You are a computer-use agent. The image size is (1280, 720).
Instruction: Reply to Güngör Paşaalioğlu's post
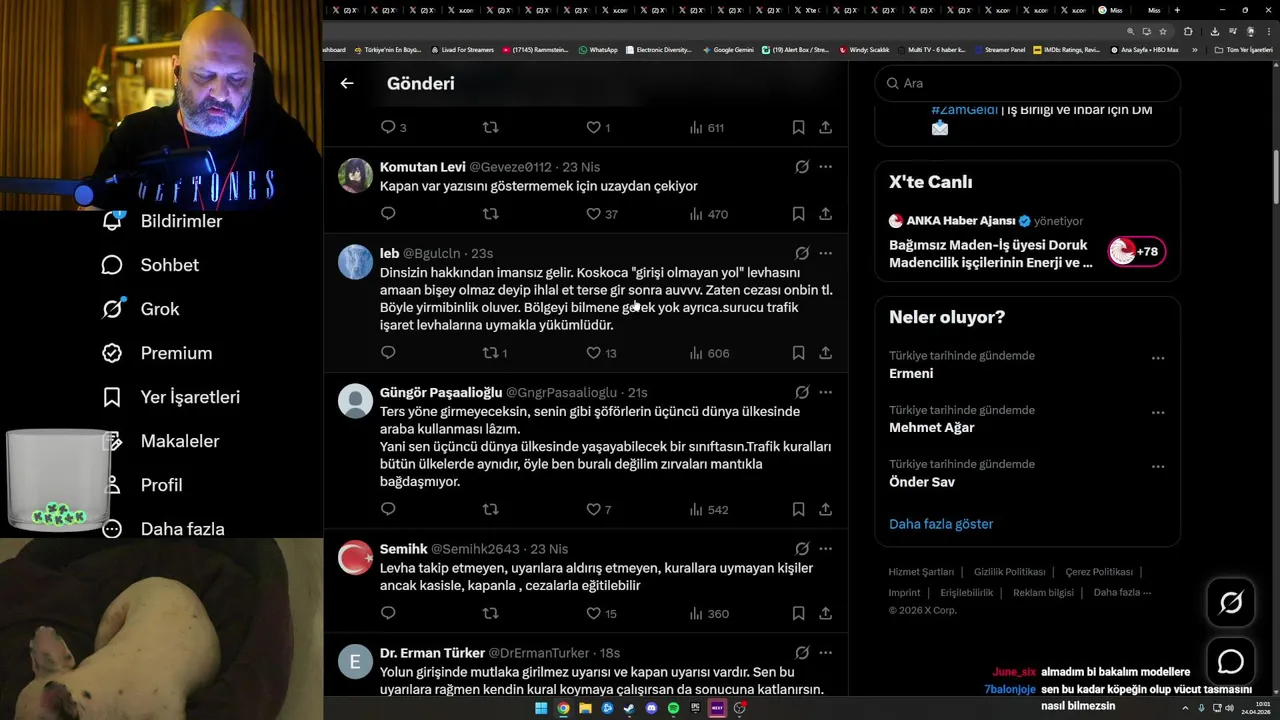[x=388, y=509]
